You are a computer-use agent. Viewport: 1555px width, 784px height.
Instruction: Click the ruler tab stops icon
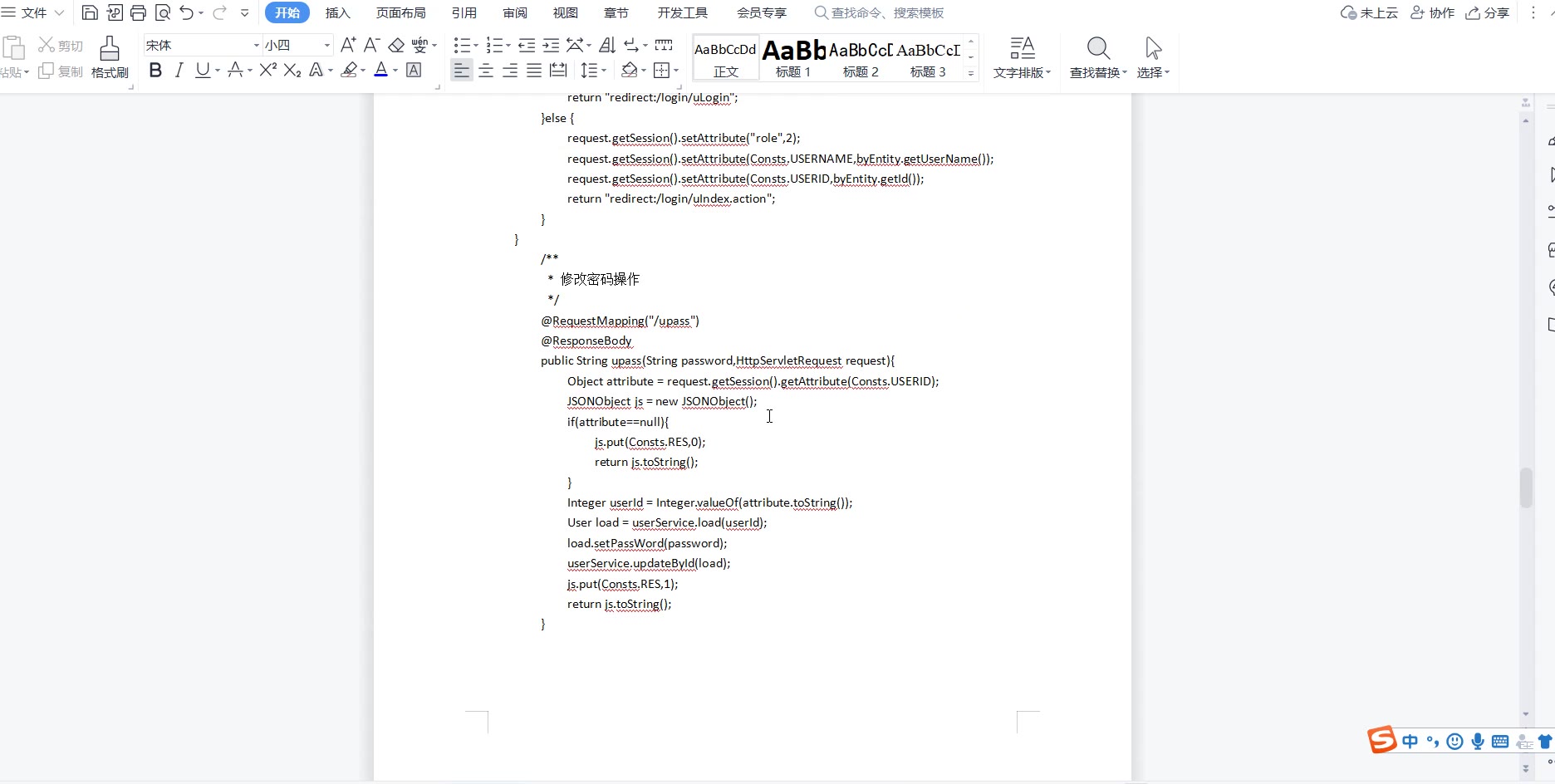(664, 45)
